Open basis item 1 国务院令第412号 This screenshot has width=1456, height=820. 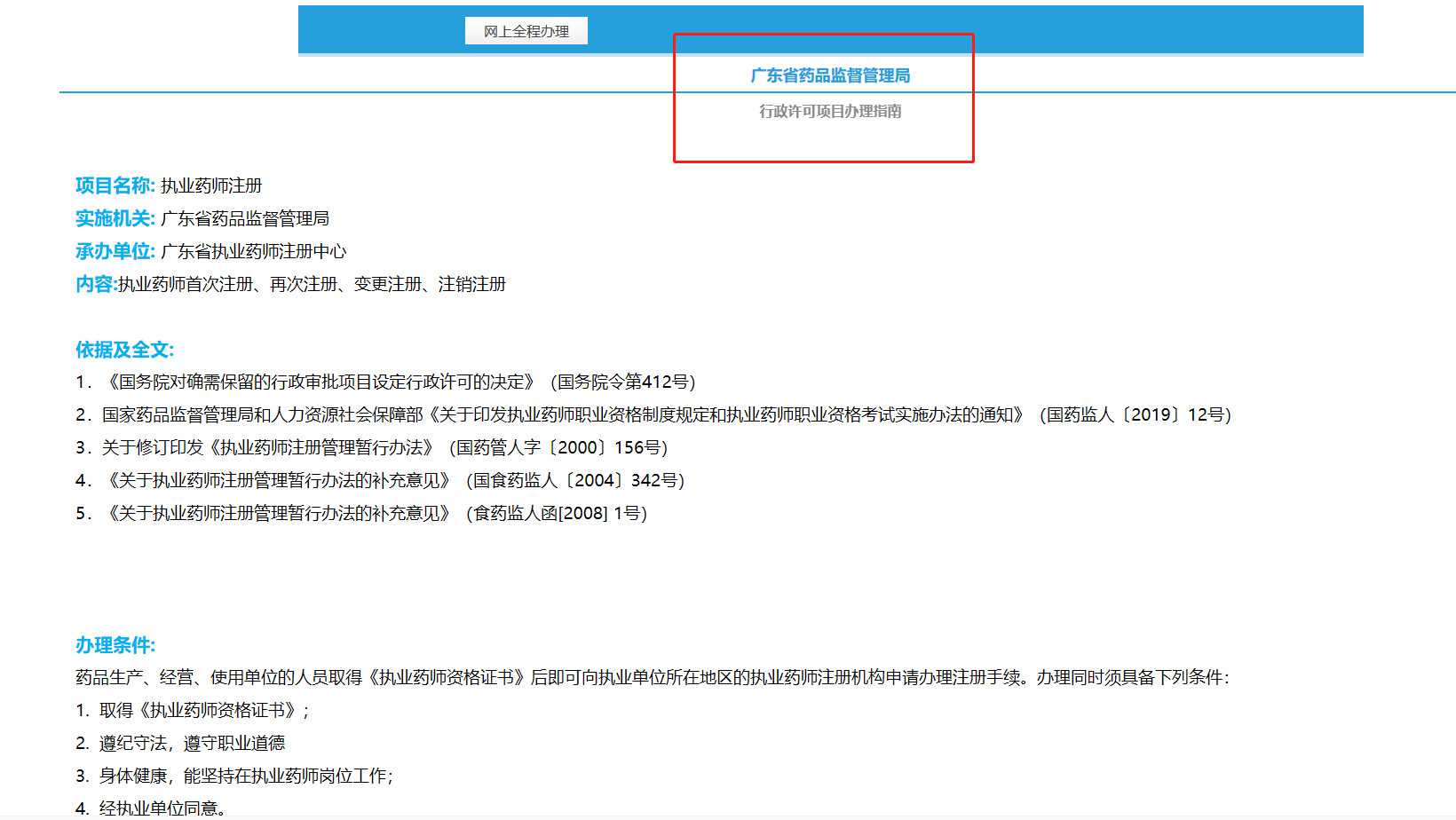pyautogui.click(x=400, y=382)
